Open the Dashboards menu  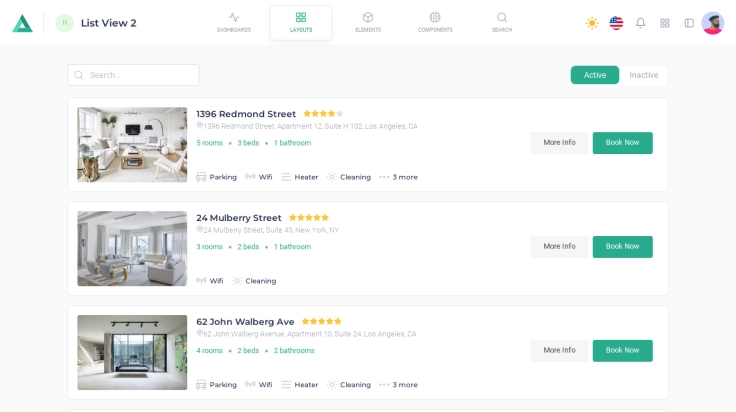(x=234, y=22)
